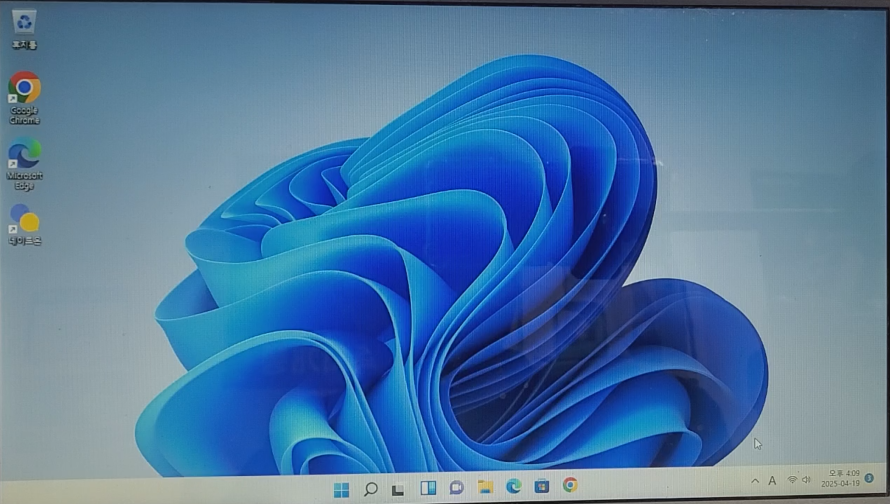Select the NateOn desktop shortcut with blue-yellow icon
Image resolution: width=890 pixels, height=504 pixels.
click(x=24, y=225)
